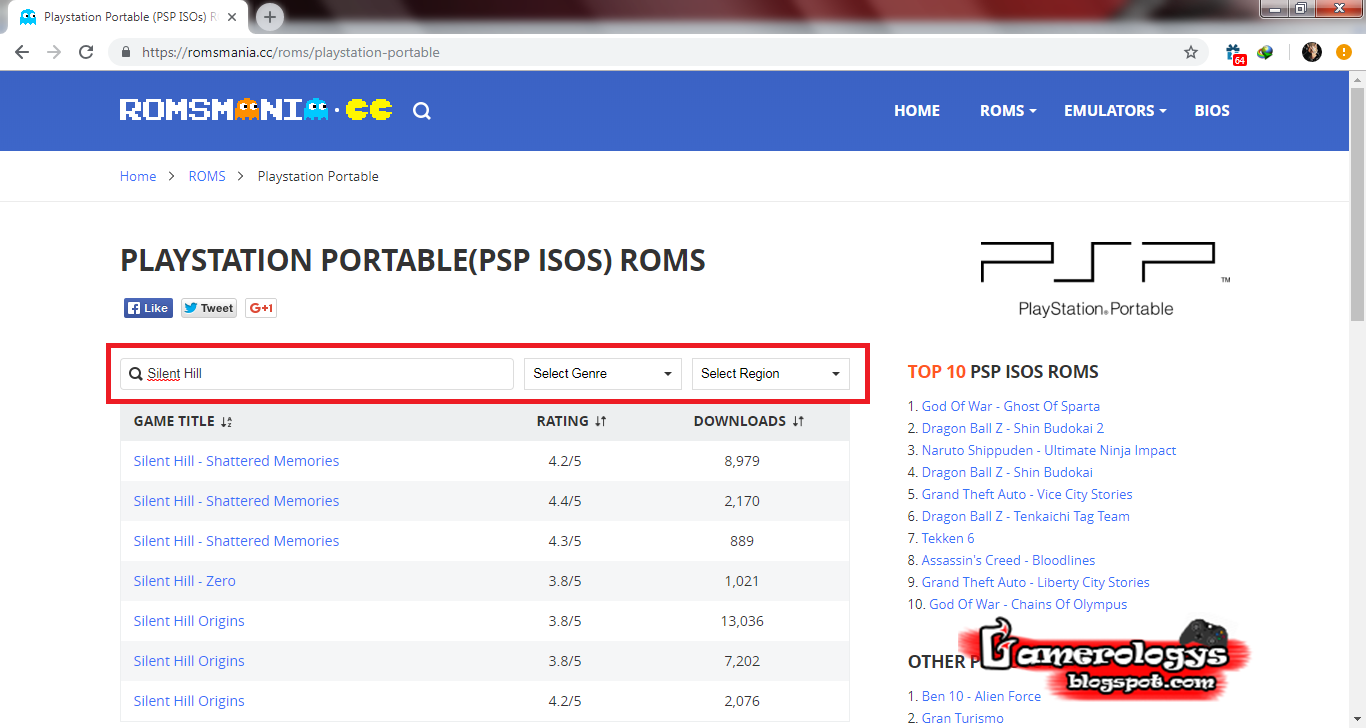The height and width of the screenshot is (728, 1366).
Task: Go to HOME in the navigation bar
Action: (x=917, y=111)
